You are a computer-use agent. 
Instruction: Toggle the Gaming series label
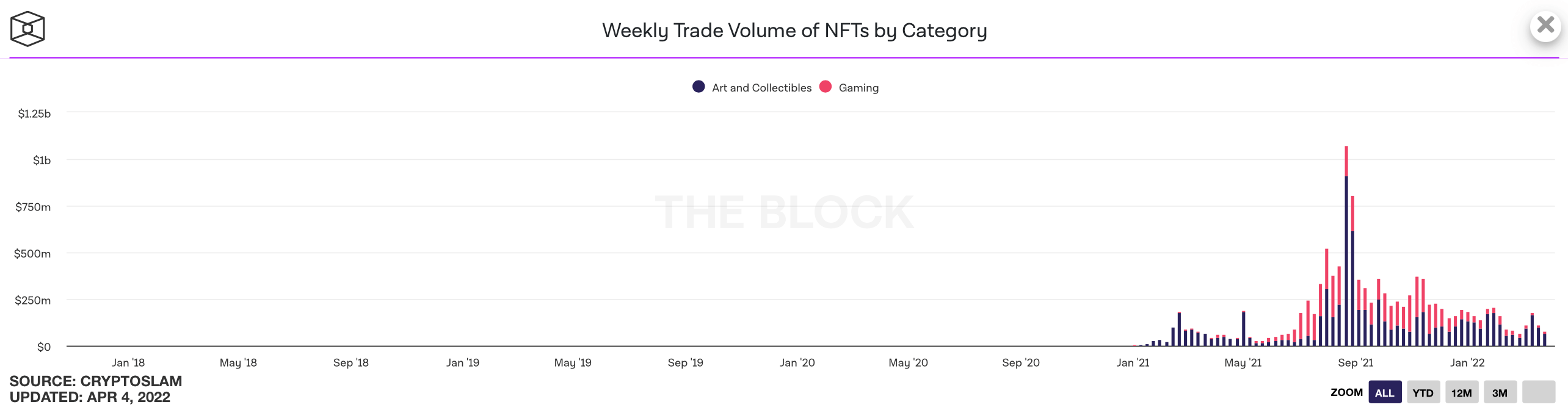point(858,88)
